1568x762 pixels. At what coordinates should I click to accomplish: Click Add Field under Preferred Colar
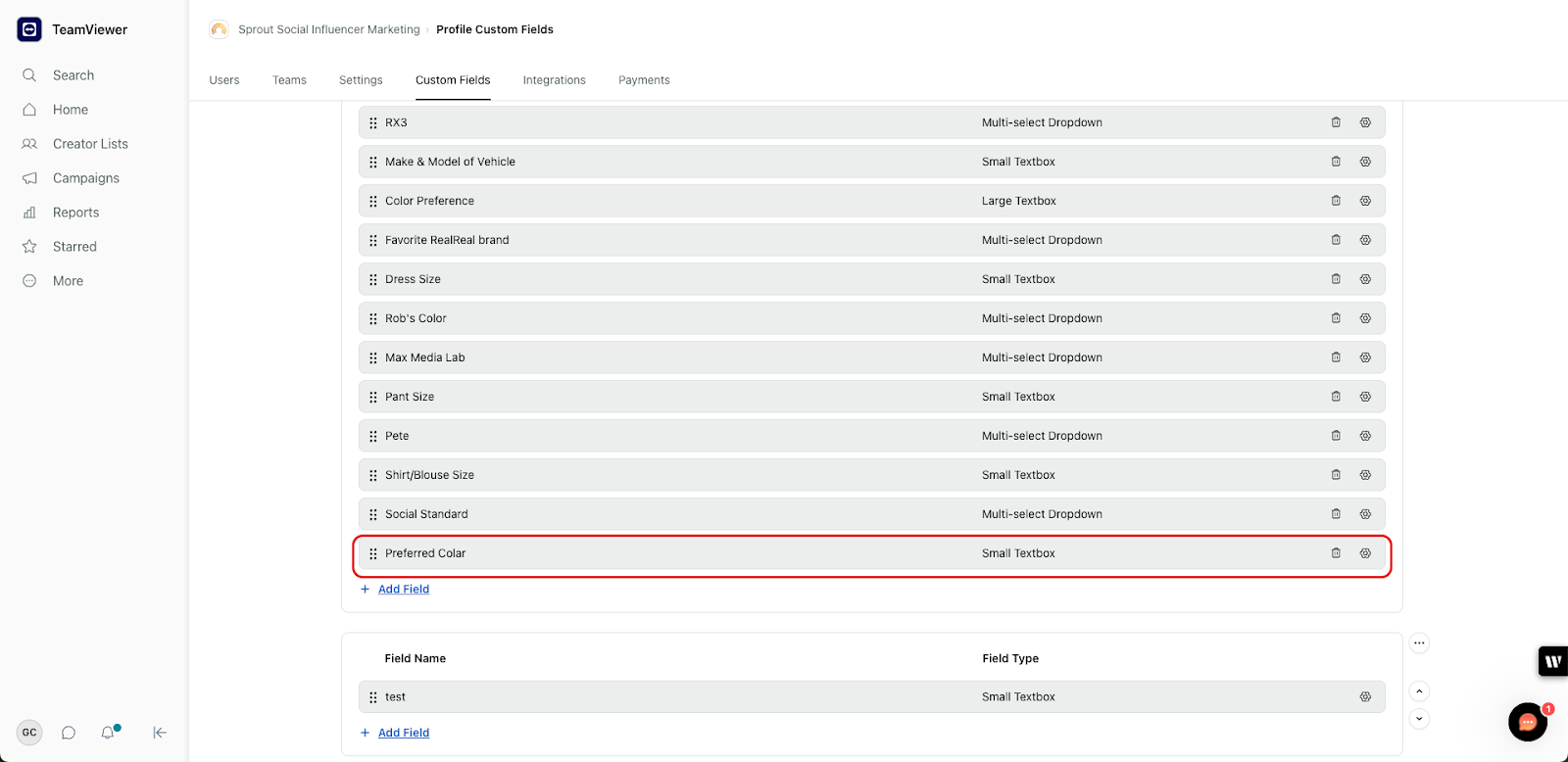click(403, 590)
